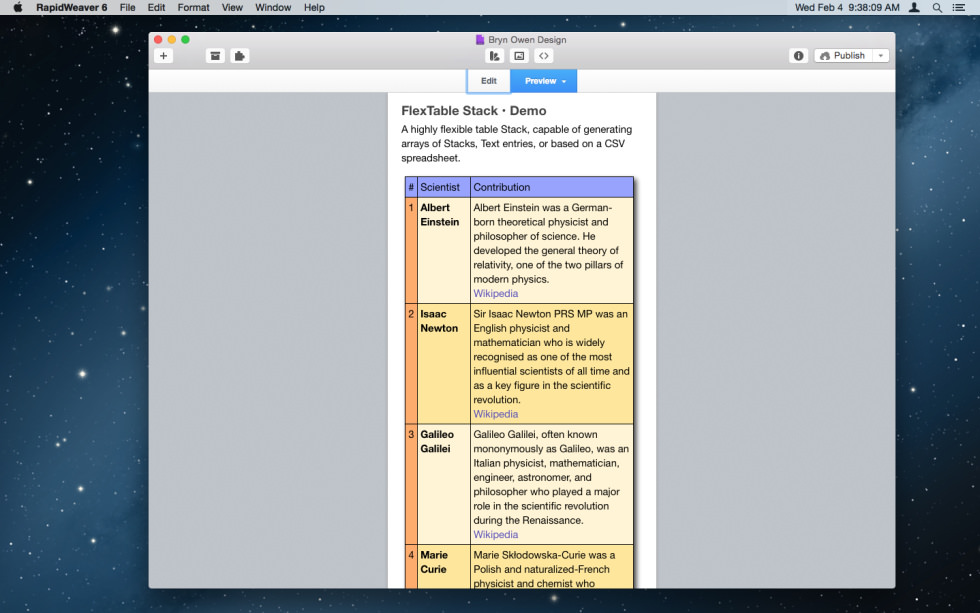This screenshot has height=613, width=980.
Task: Open Wikipedia link for Galileo Galilei
Action: coord(496,535)
